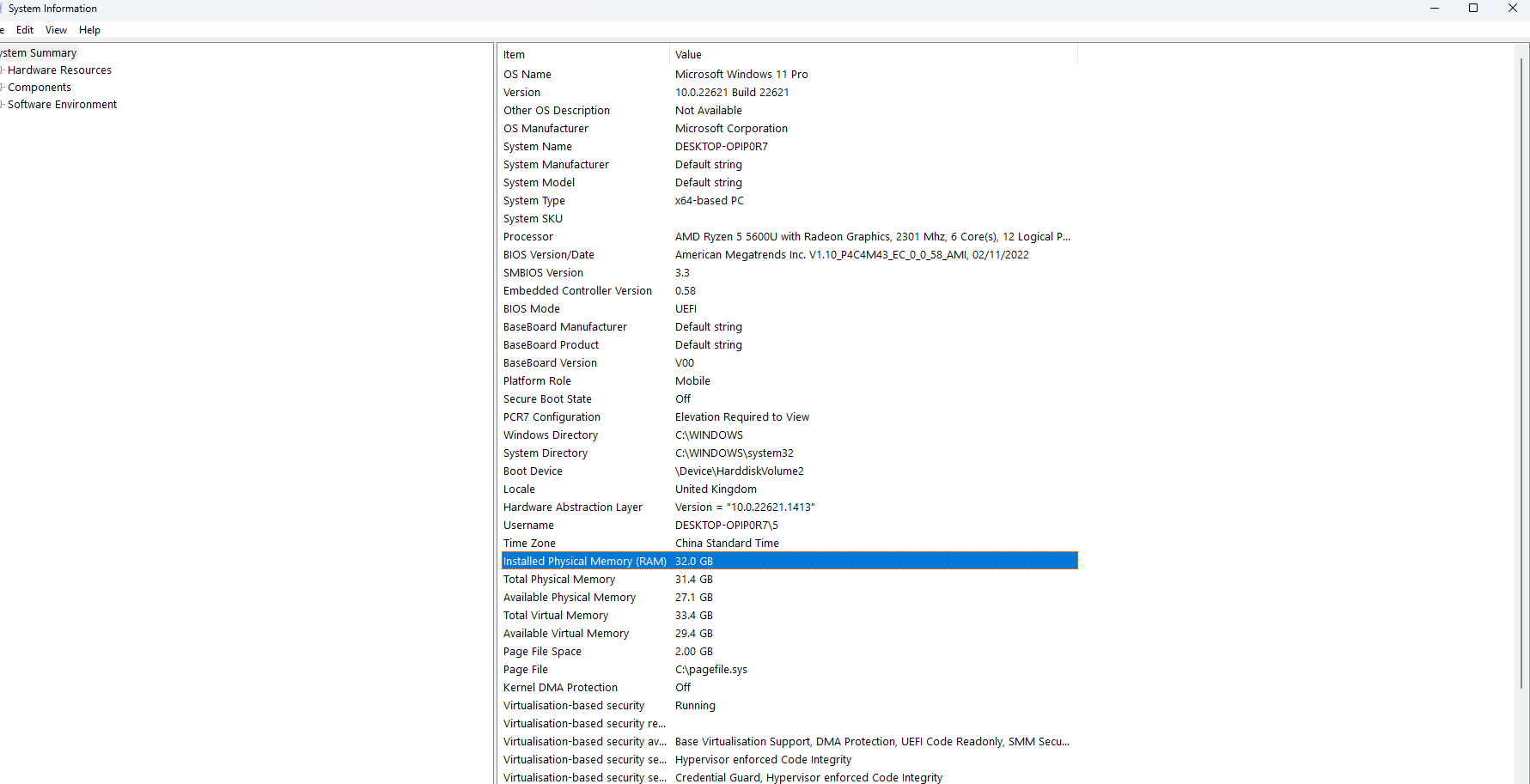Viewport: 1530px width, 784px height.
Task: Click the Value column header
Action: pyautogui.click(x=873, y=55)
